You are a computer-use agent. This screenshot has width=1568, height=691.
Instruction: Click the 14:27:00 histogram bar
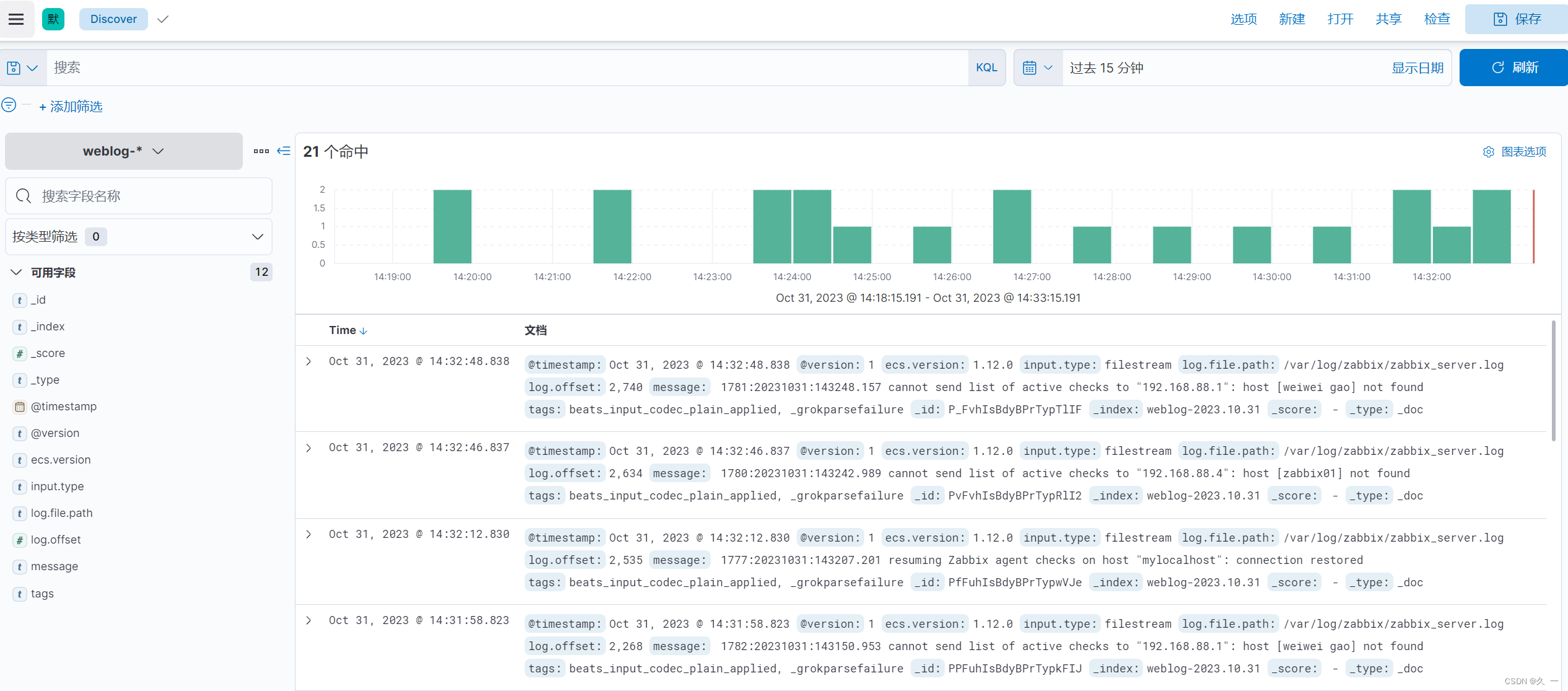point(1012,226)
